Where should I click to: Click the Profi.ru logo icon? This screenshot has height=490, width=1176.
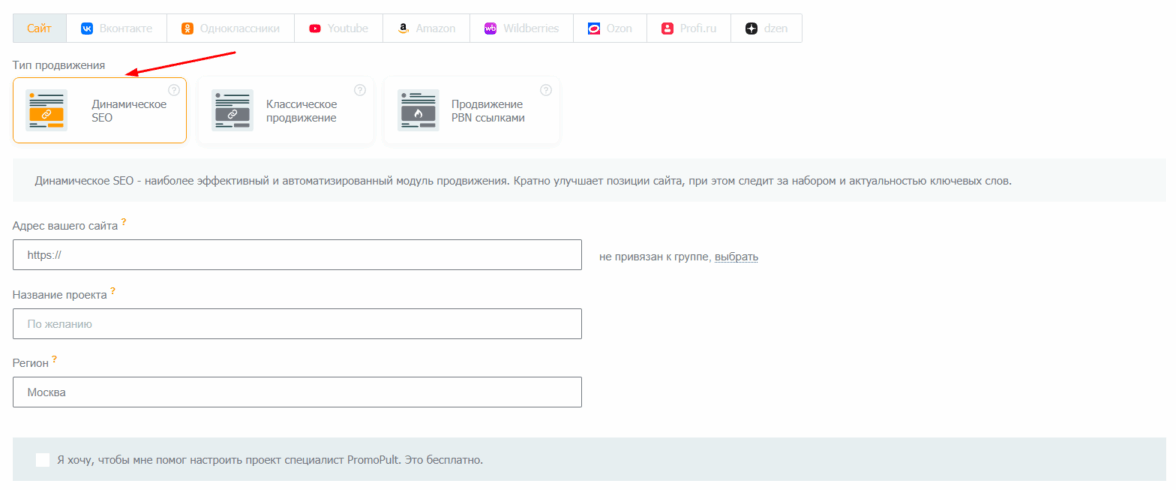point(668,29)
